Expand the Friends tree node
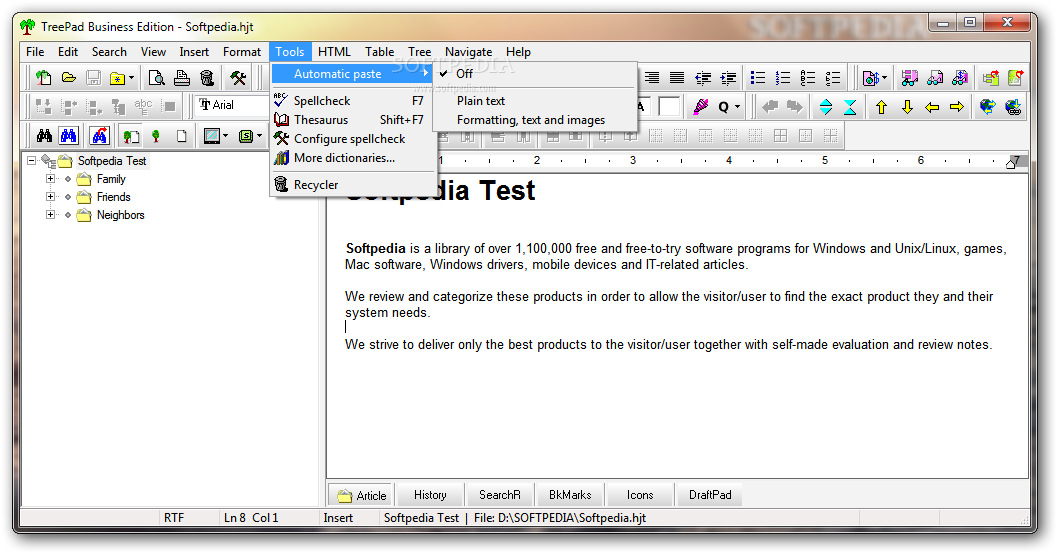This screenshot has width=1058, height=554. coord(50,197)
